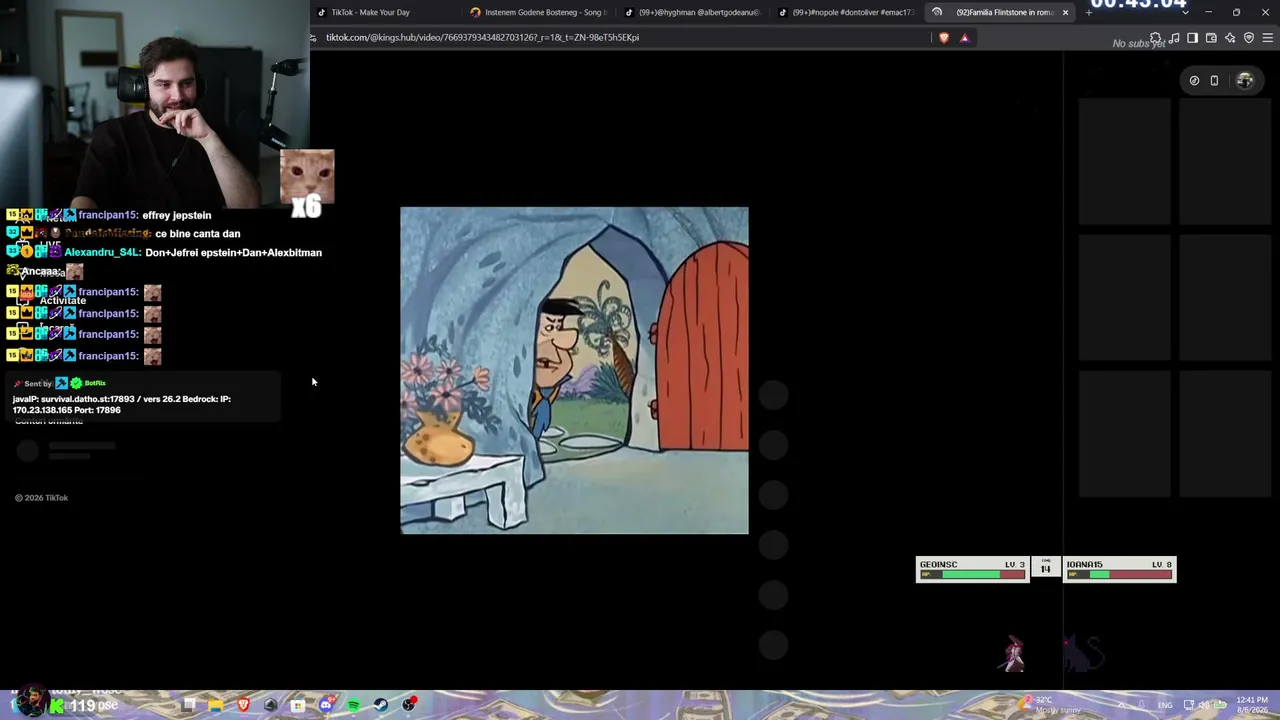Click IOANA15 health bar
Screen dimensions: 1280x720
[1119, 575]
